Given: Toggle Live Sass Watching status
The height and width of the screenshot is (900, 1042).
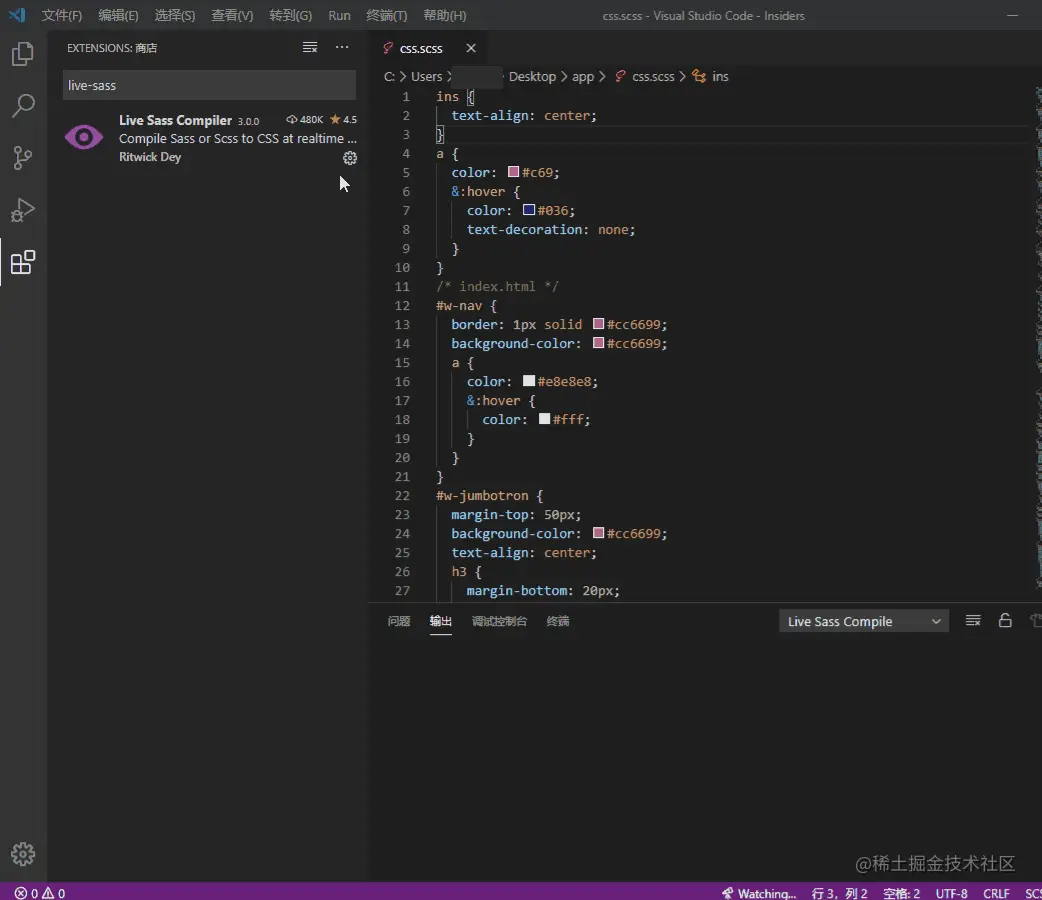Looking at the screenshot, I should click(x=759, y=893).
